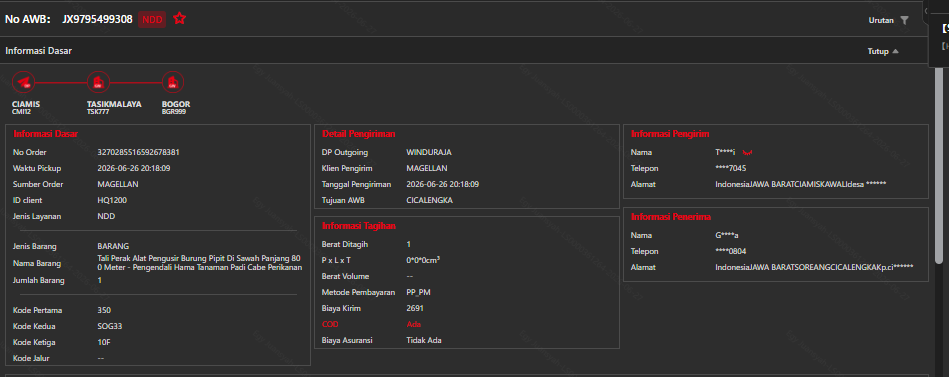Viewport: 949px width, 377px height.
Task: Select DP Outgoing value WINDURAJA
Action: tap(429, 152)
